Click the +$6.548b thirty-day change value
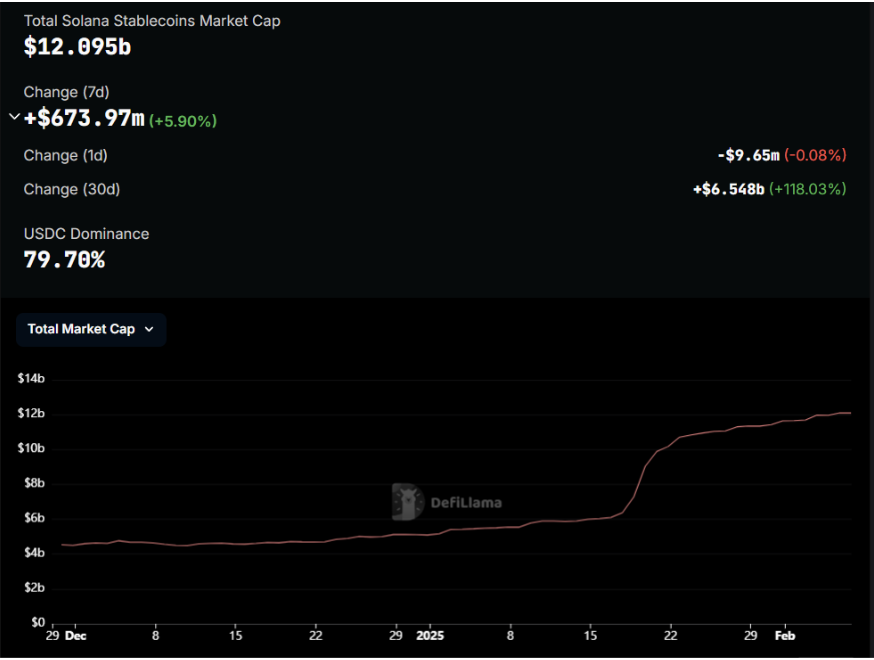The width and height of the screenshot is (874, 660). 729,190
